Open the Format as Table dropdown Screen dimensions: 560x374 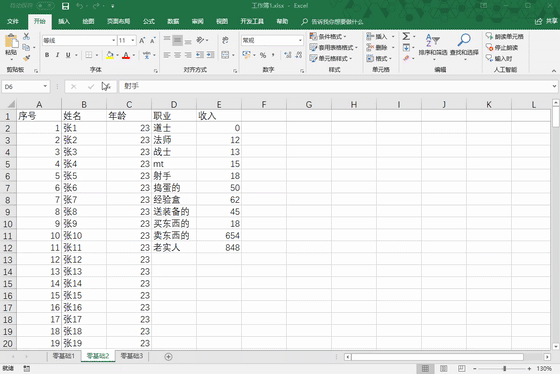334,47
